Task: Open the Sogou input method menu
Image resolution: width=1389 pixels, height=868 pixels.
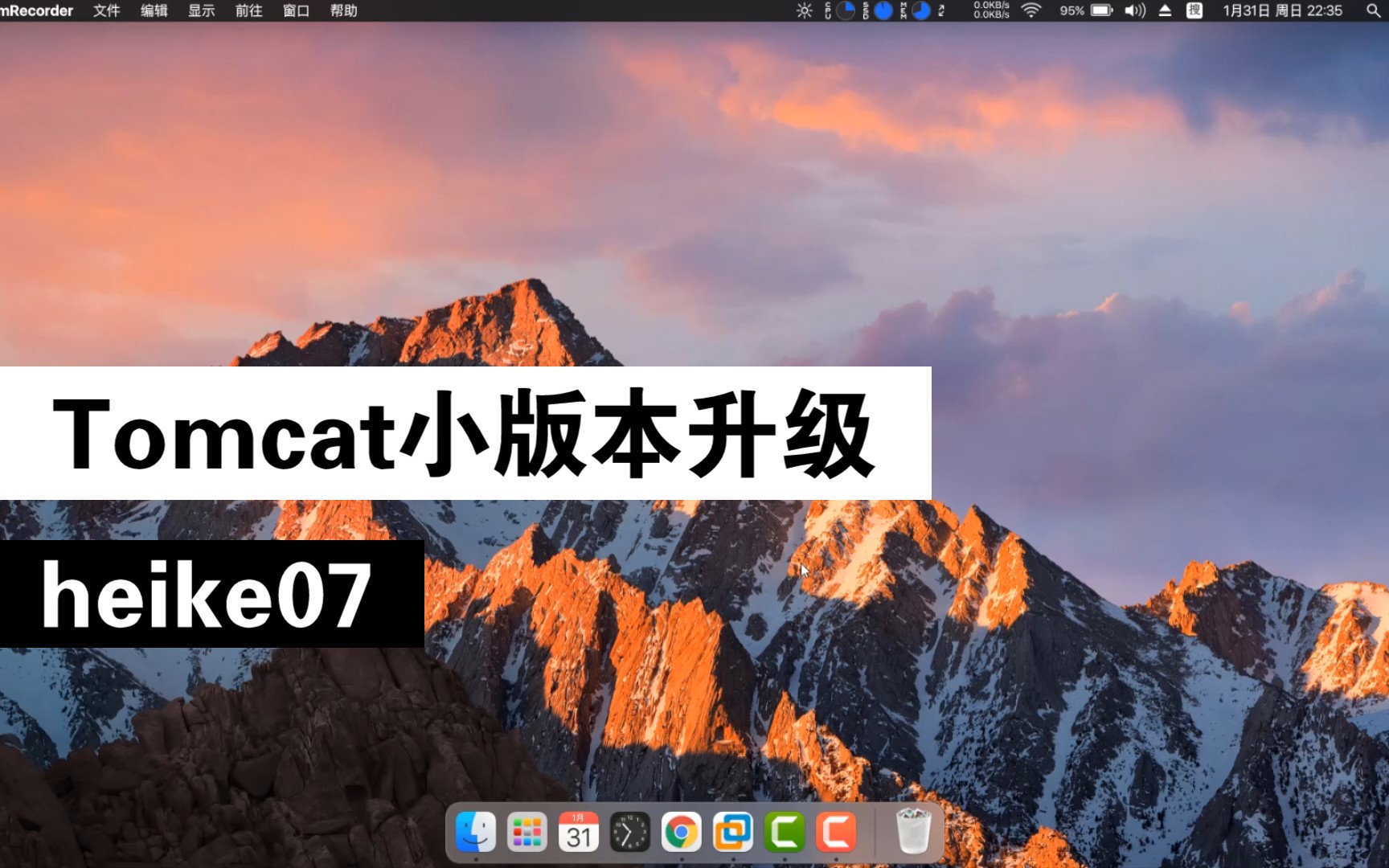Action: tap(1194, 10)
